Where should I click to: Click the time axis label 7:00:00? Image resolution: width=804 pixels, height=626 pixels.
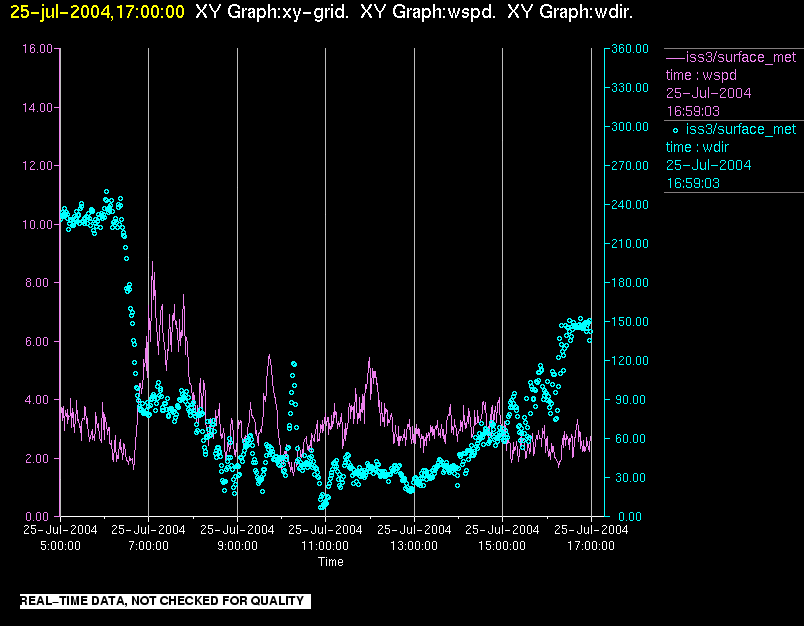[148, 546]
